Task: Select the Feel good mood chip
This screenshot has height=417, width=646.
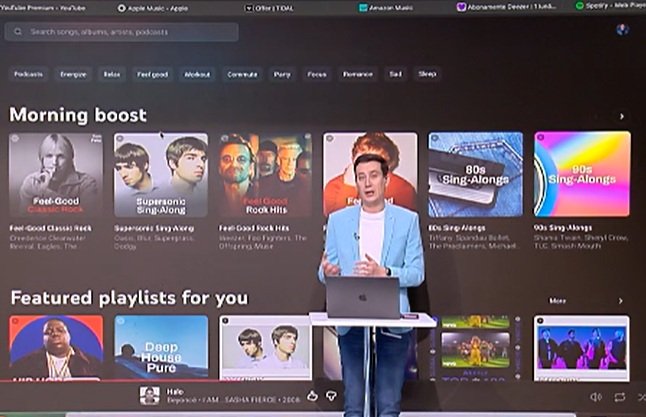Action: click(x=152, y=75)
